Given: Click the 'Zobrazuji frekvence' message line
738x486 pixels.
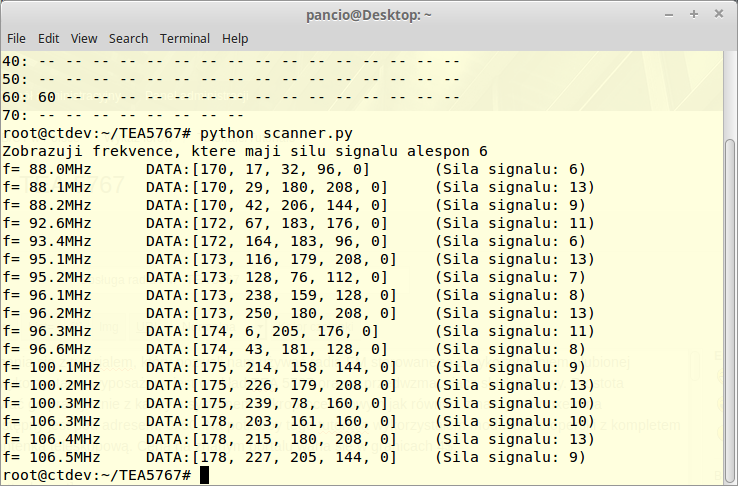Looking at the screenshot, I should [x=245, y=151].
